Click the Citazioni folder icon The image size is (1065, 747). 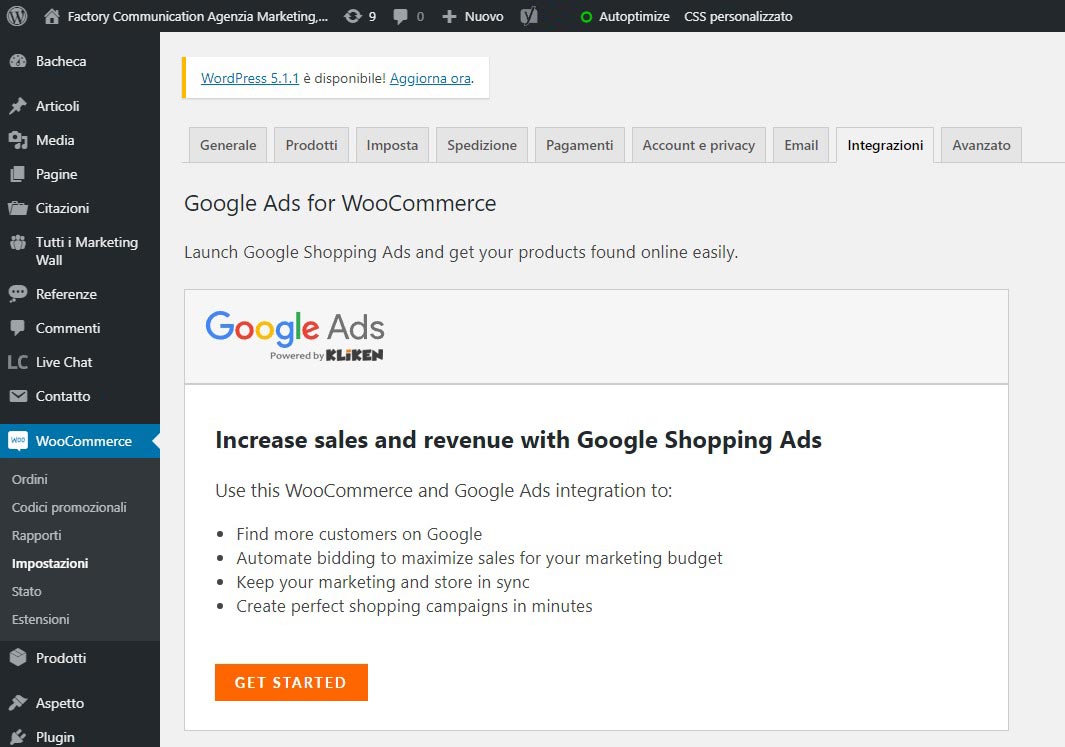coord(18,208)
